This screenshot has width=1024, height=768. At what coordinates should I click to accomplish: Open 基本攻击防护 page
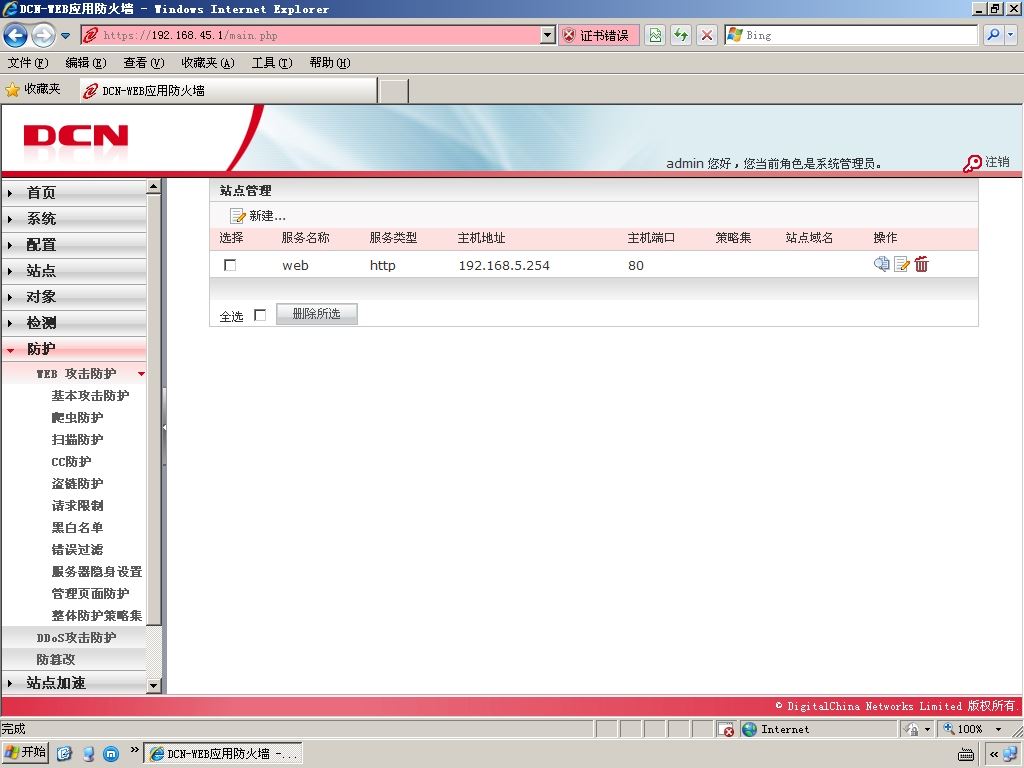90,396
